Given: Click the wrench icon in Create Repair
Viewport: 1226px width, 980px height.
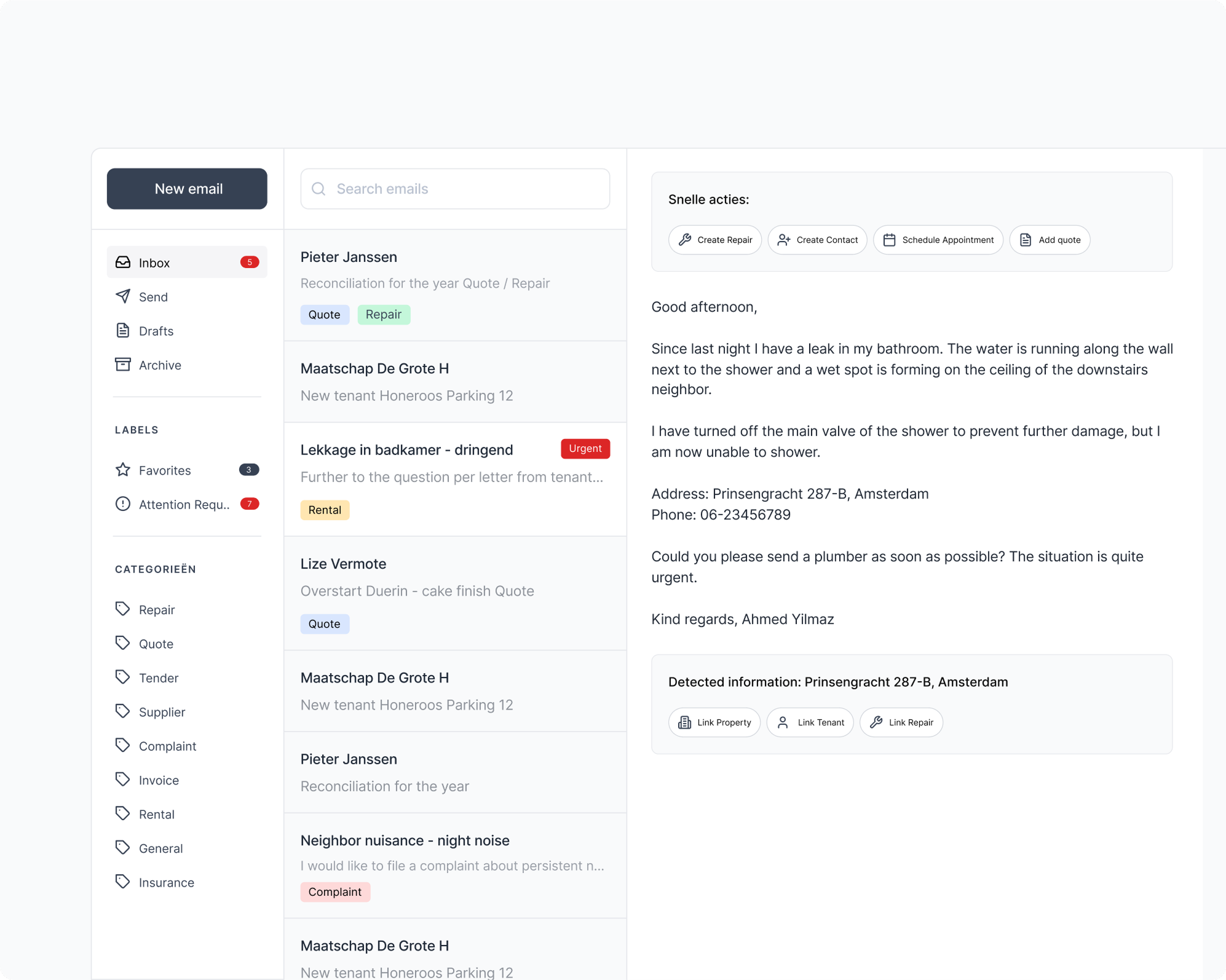Looking at the screenshot, I should 685,240.
